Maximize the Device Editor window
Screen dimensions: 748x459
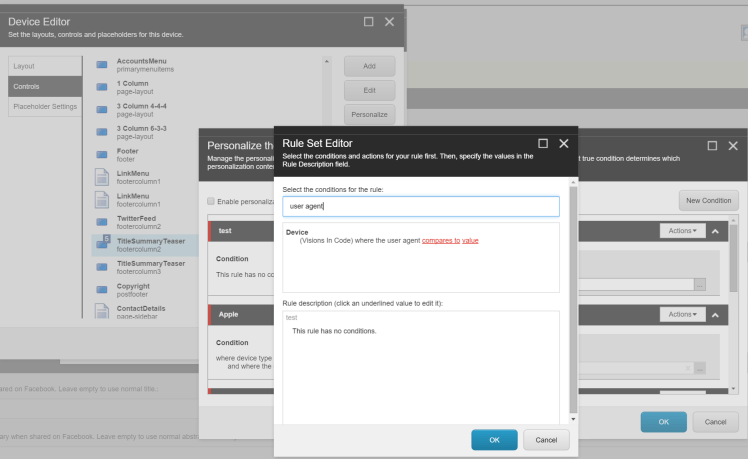(368, 21)
